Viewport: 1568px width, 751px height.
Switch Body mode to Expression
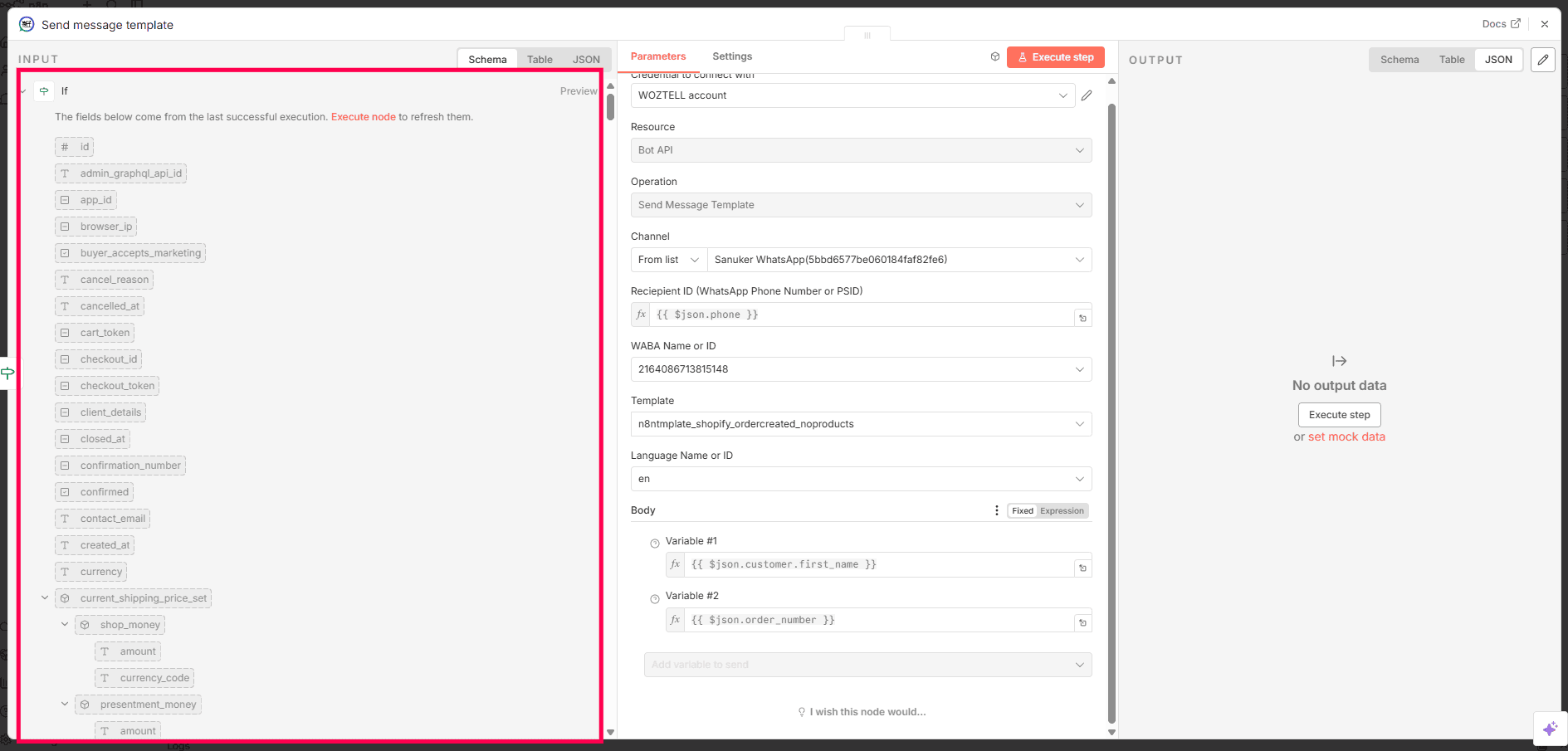(x=1062, y=511)
